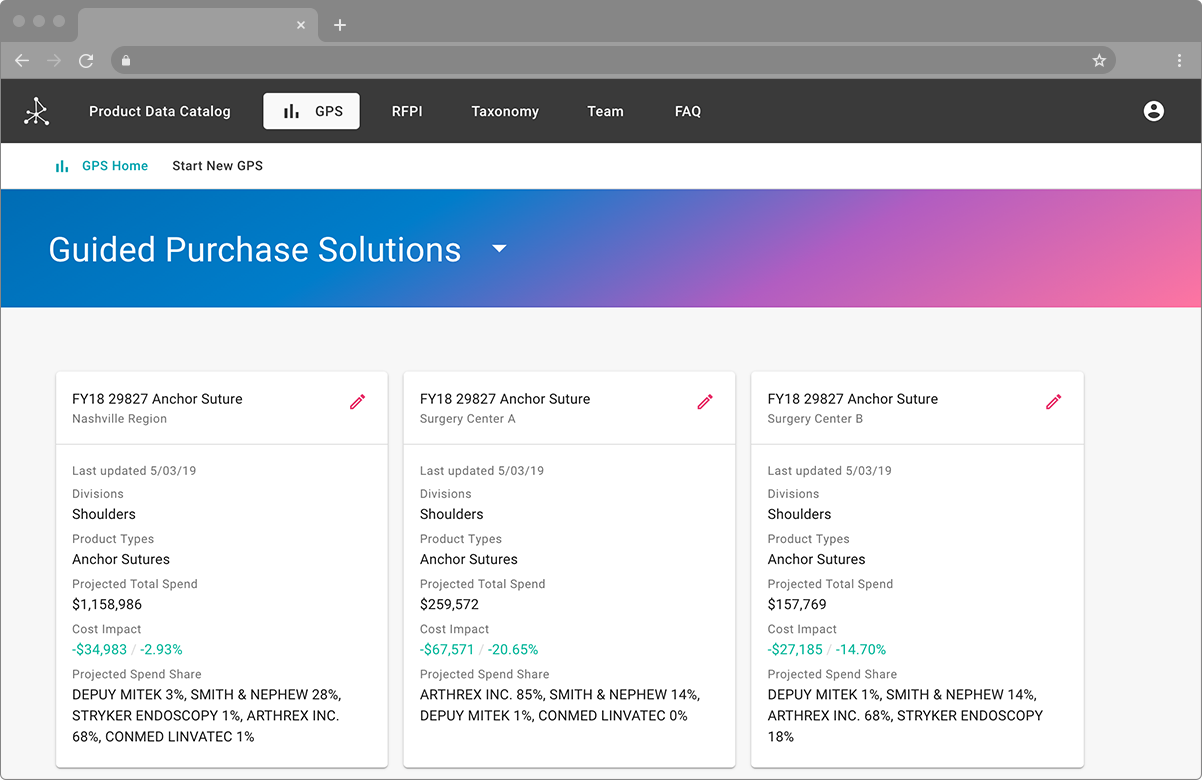
Task: Click spend share text starting DEPUY MITEK 1%, SMITH
Action: 905,715
